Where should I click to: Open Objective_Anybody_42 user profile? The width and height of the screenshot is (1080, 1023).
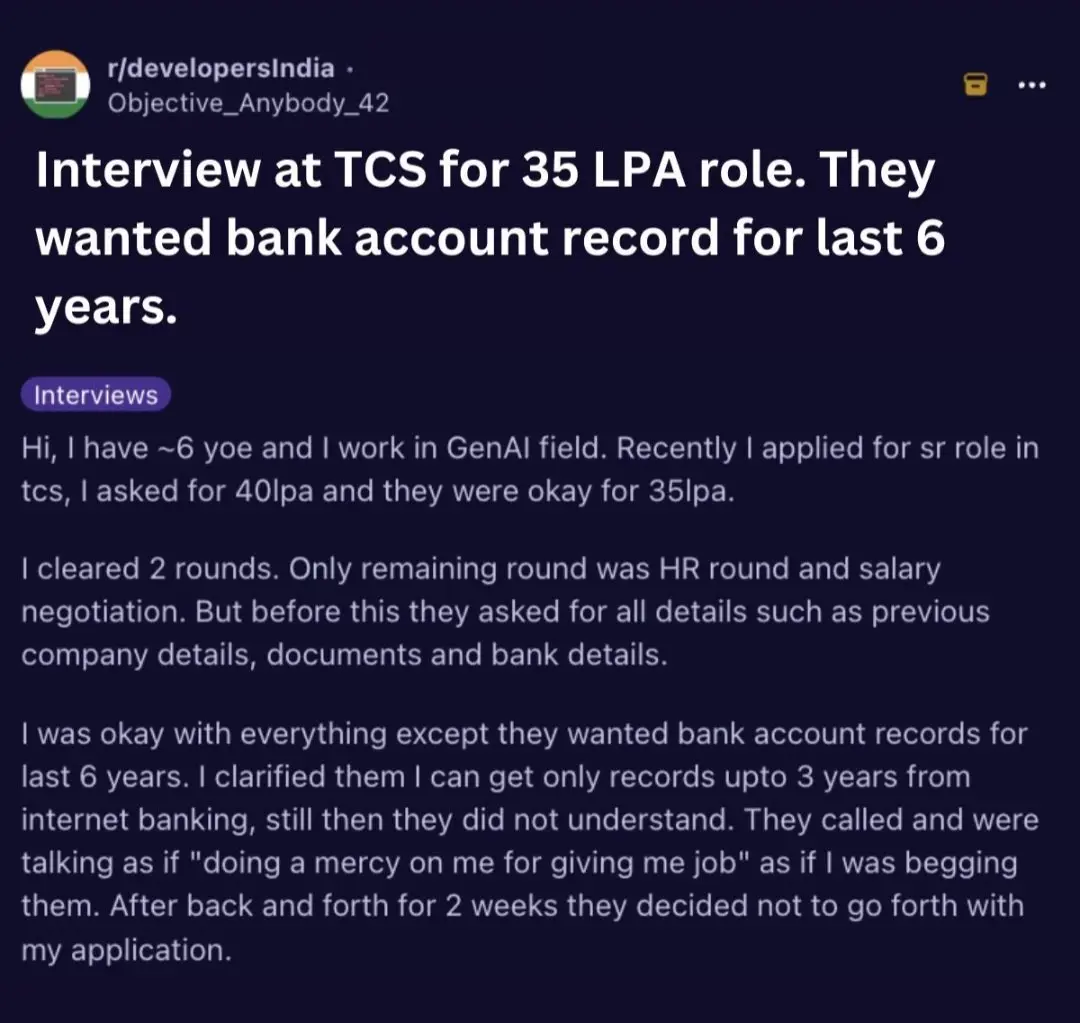coord(248,103)
